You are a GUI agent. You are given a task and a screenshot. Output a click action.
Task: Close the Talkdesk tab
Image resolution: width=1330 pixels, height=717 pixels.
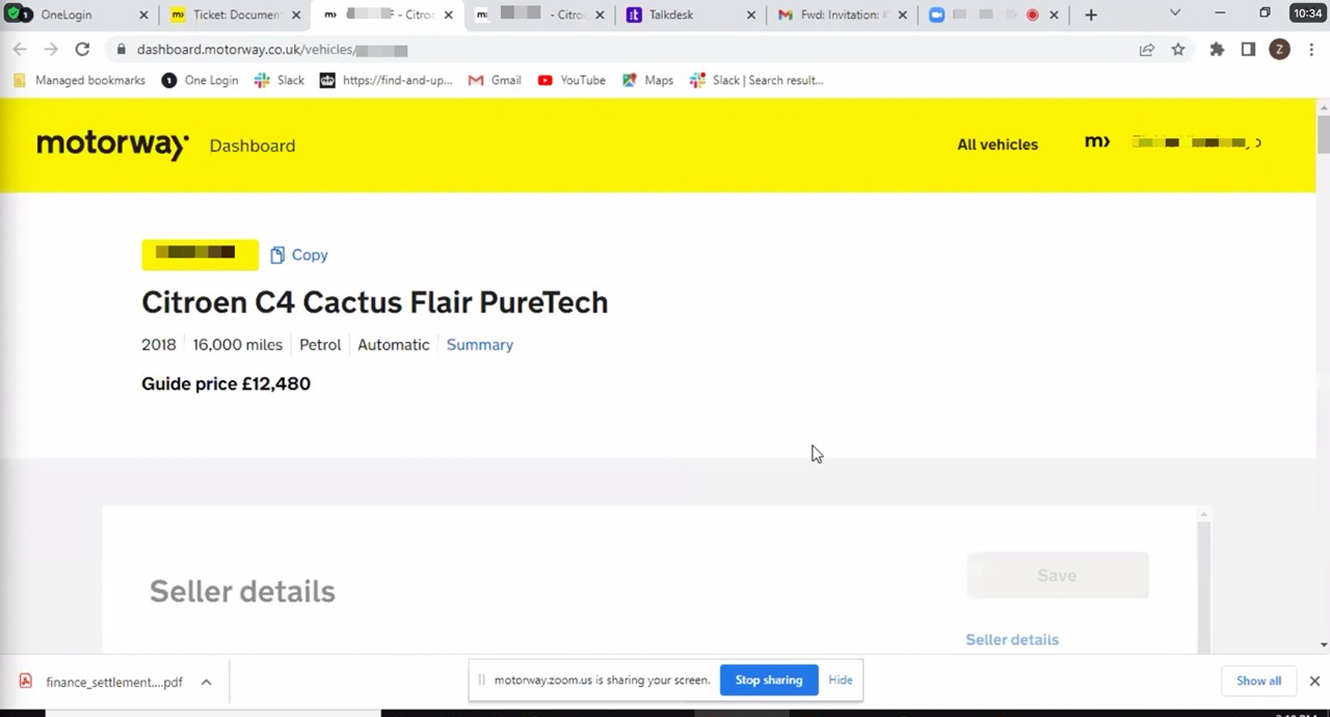(x=751, y=15)
